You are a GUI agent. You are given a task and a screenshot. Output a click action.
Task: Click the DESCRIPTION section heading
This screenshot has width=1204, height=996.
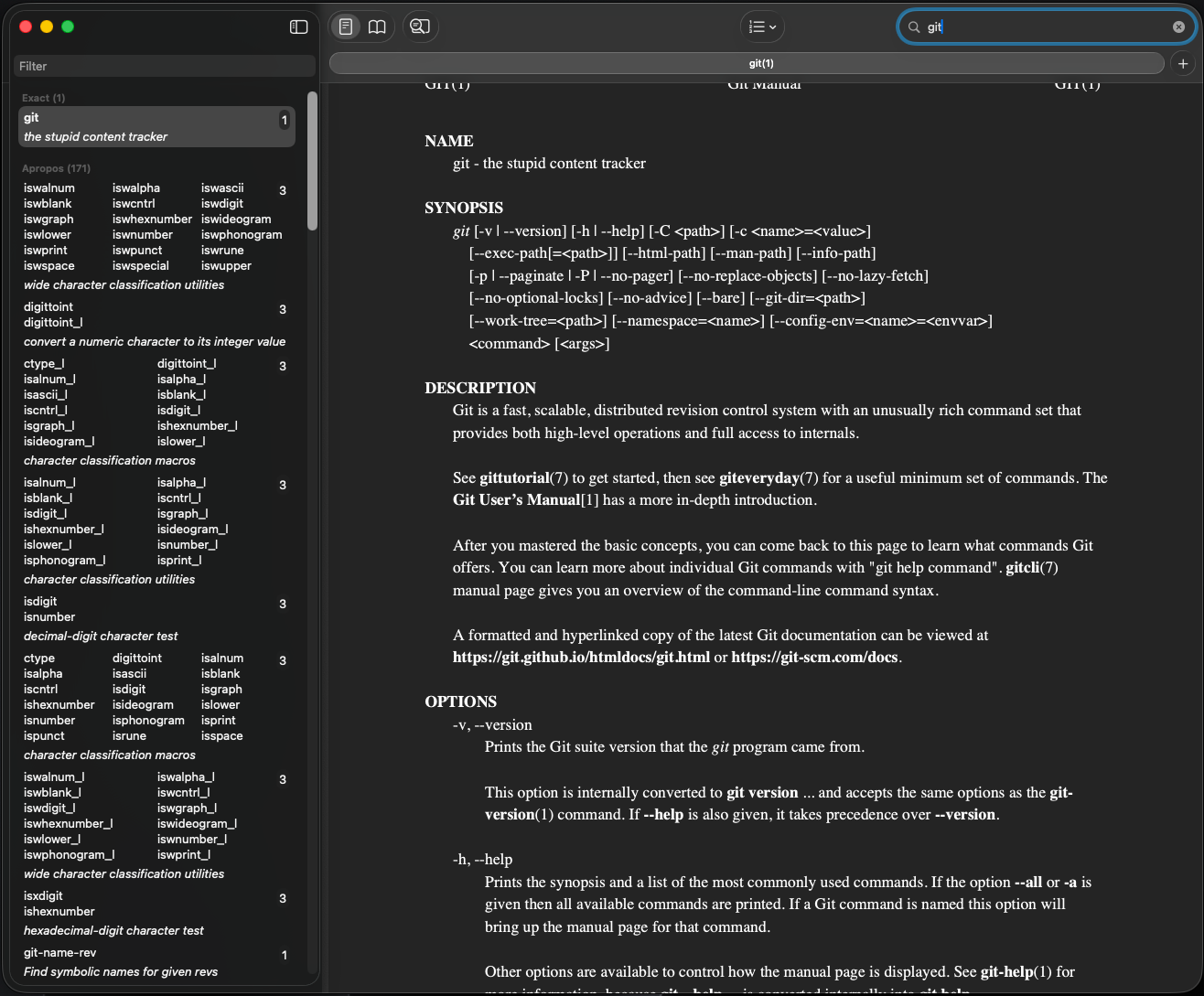click(480, 388)
